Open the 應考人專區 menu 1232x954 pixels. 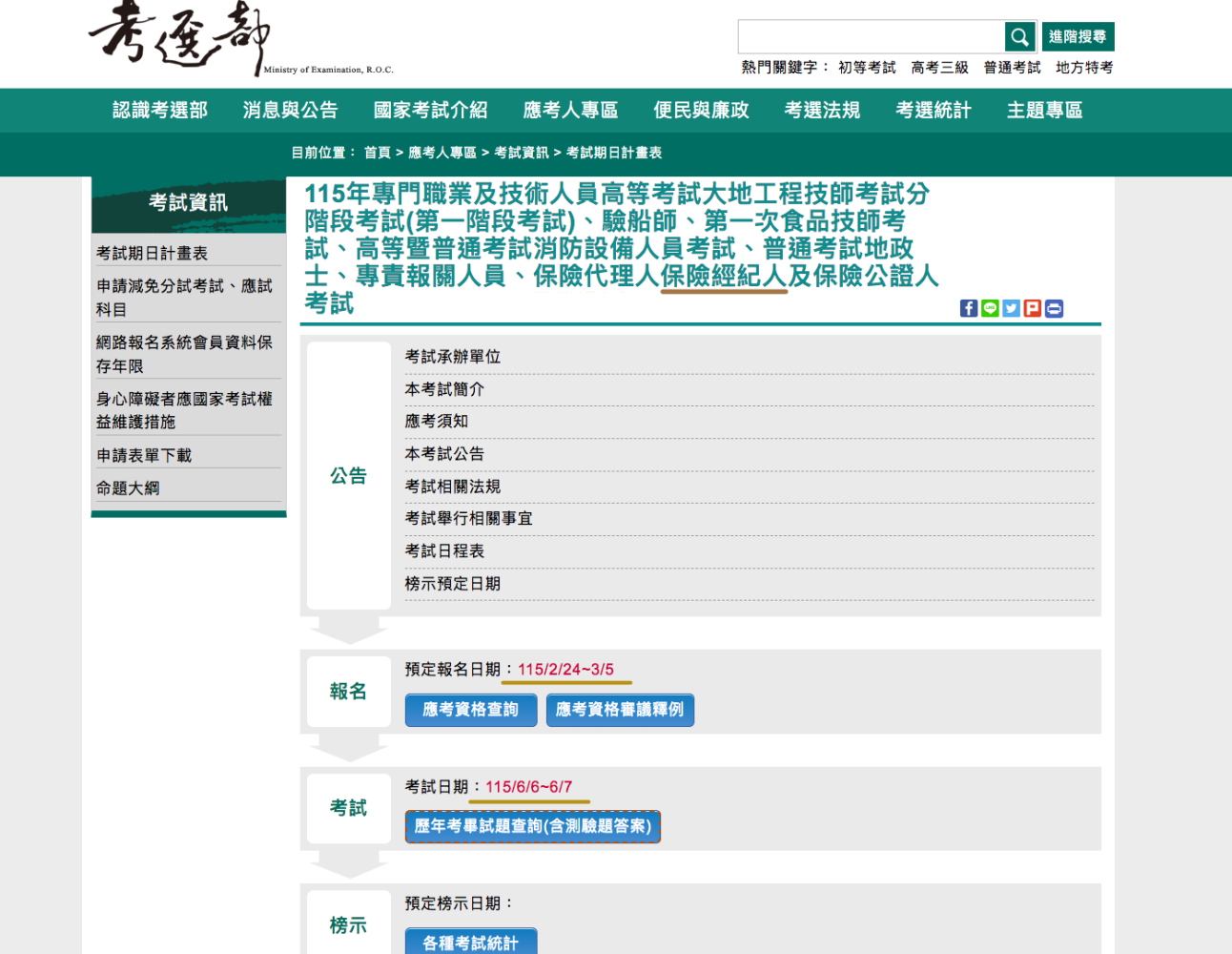(x=570, y=111)
